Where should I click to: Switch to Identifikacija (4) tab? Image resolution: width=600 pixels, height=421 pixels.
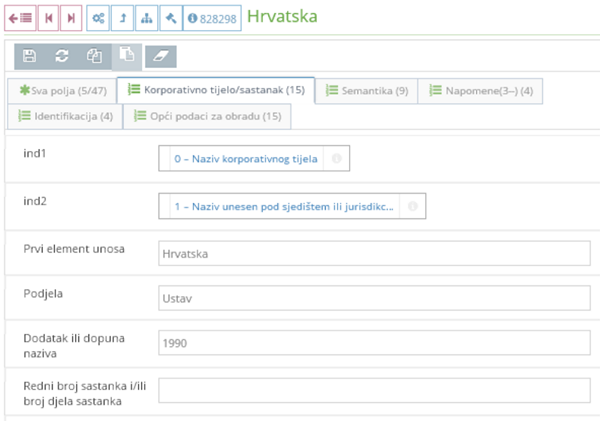tap(65, 116)
